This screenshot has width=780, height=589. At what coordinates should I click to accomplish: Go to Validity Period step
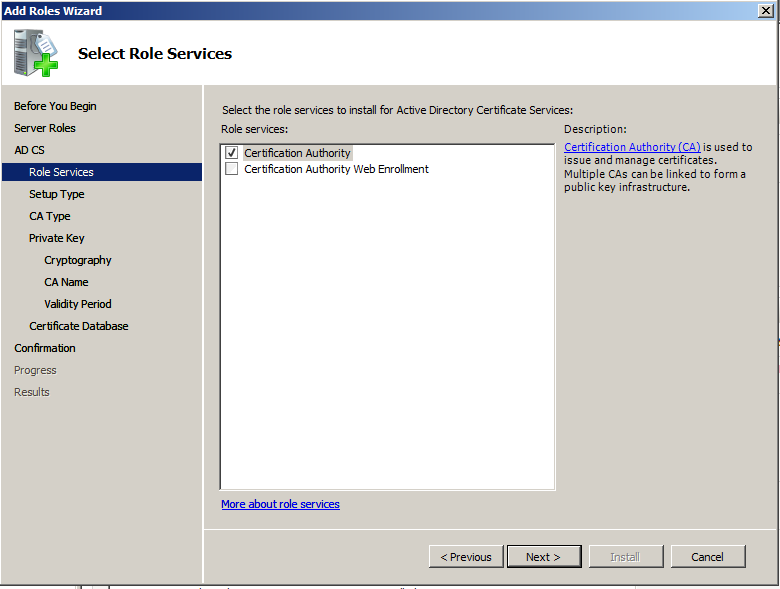coord(78,303)
